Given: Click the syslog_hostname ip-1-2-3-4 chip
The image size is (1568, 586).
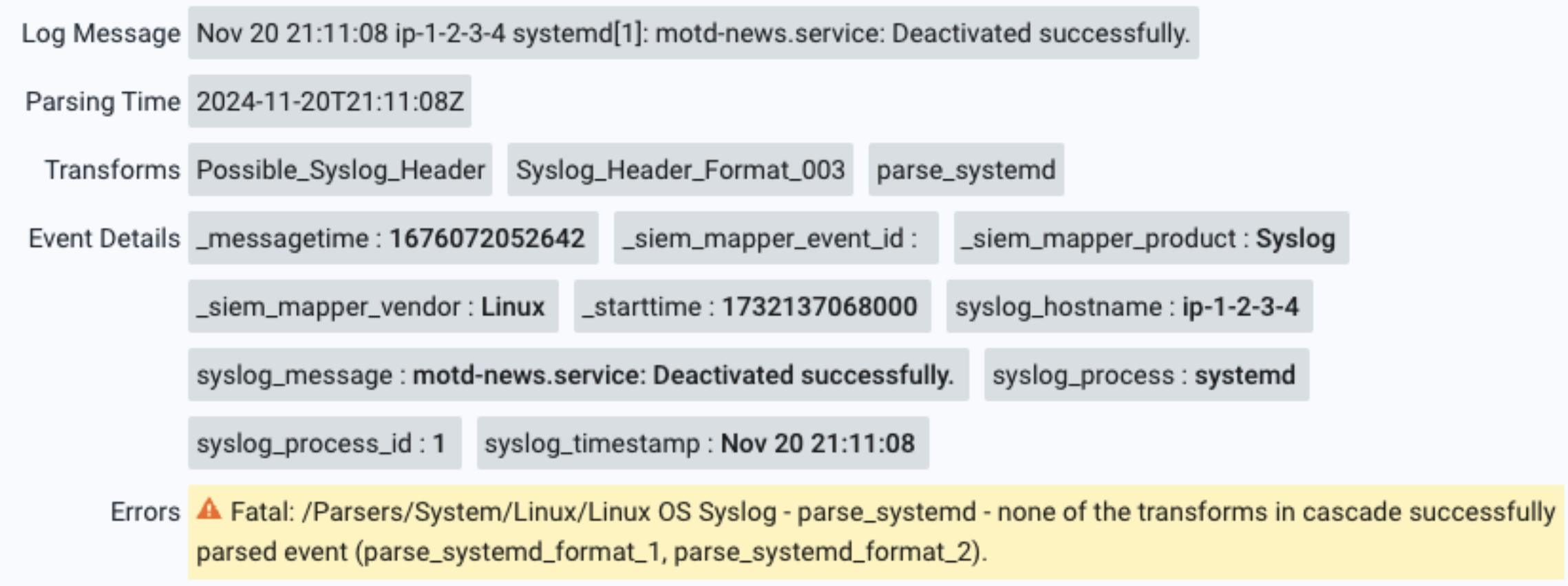Looking at the screenshot, I should point(1129,307).
